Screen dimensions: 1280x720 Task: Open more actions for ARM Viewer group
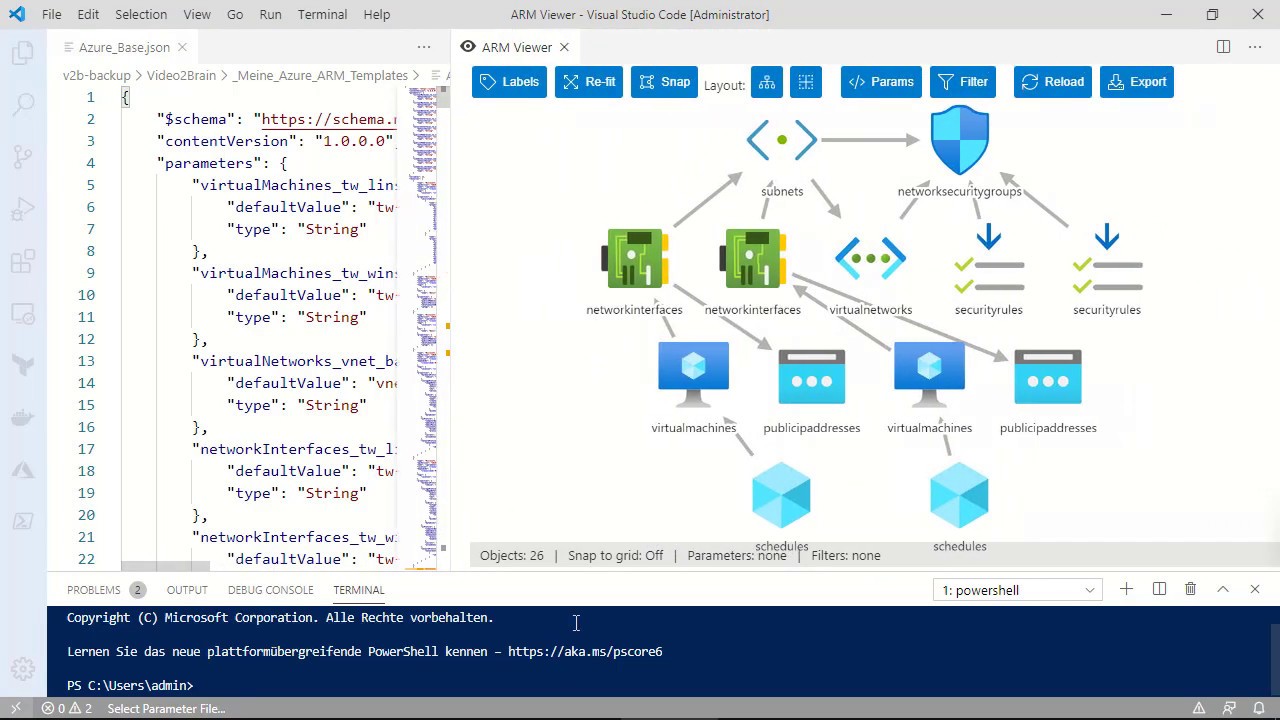pos(1255,47)
